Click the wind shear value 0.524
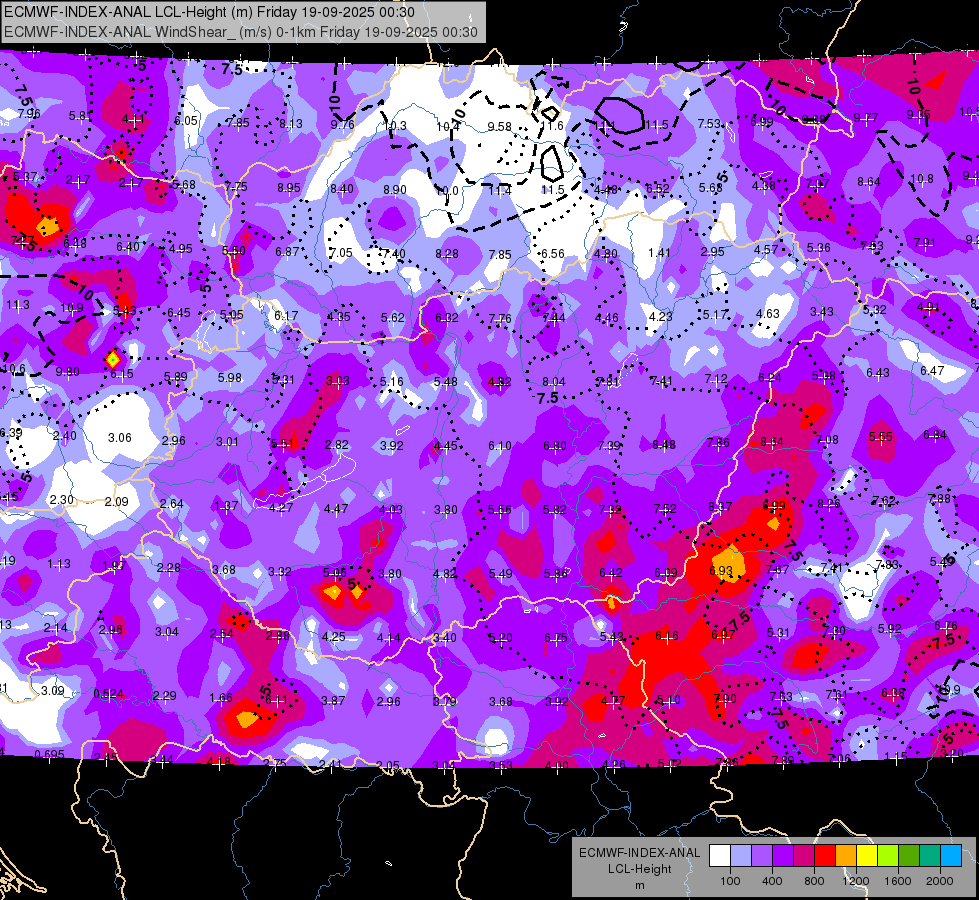The width and height of the screenshot is (979, 900). (x=109, y=694)
